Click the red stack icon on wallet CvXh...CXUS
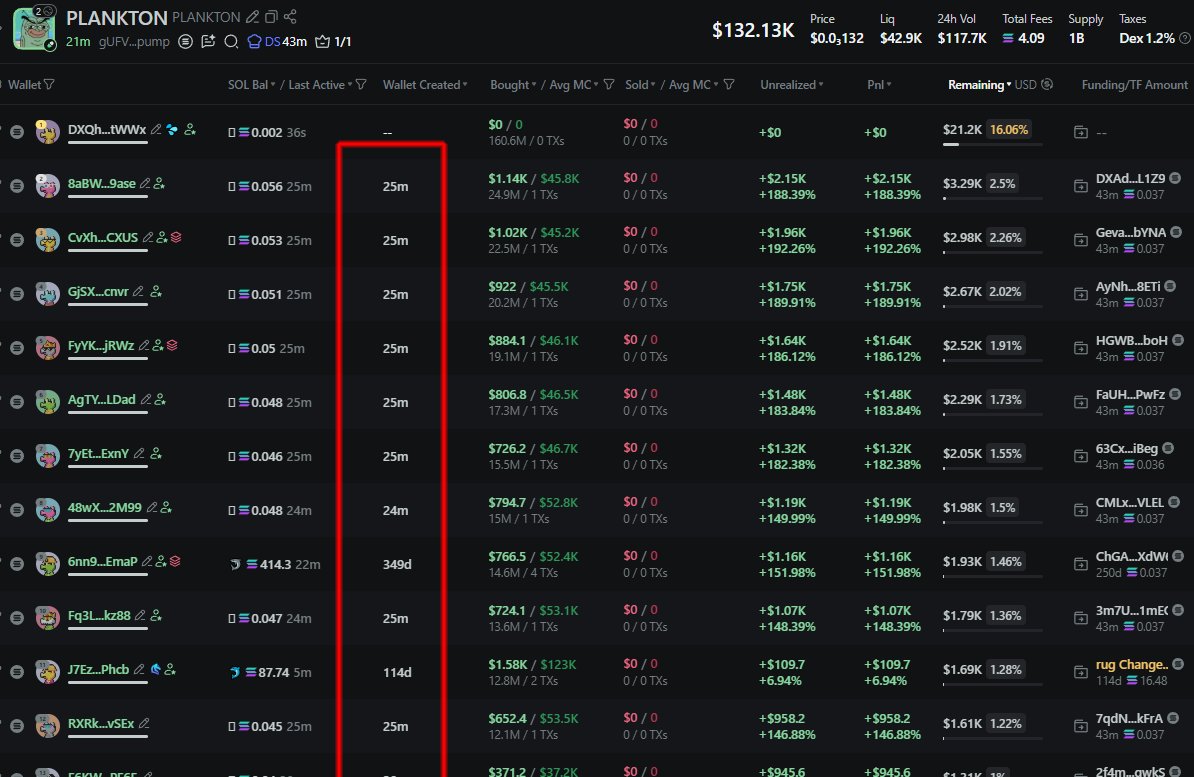 pyautogui.click(x=176, y=238)
